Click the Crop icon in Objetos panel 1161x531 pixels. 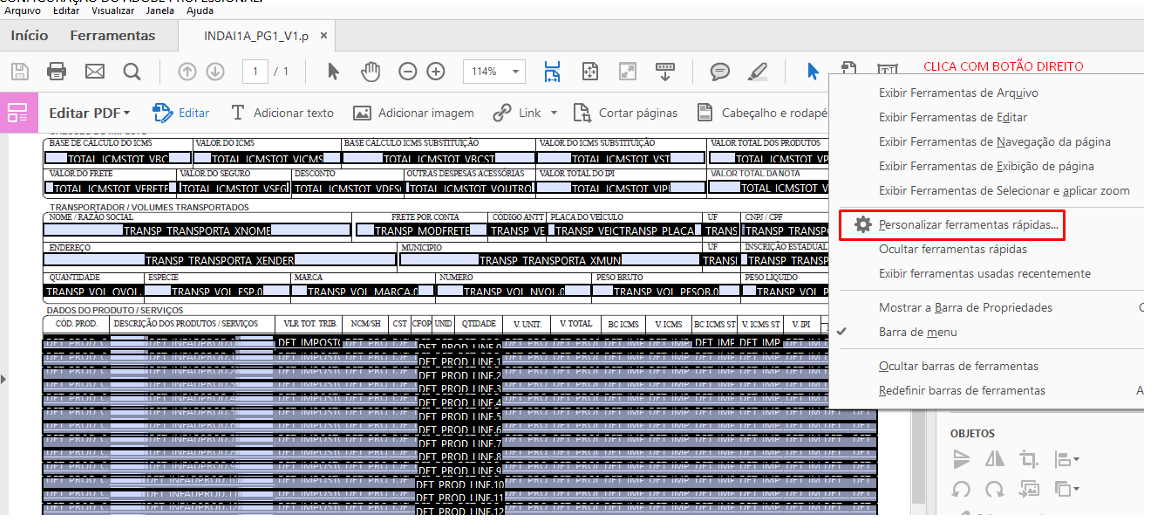(x=1028, y=459)
